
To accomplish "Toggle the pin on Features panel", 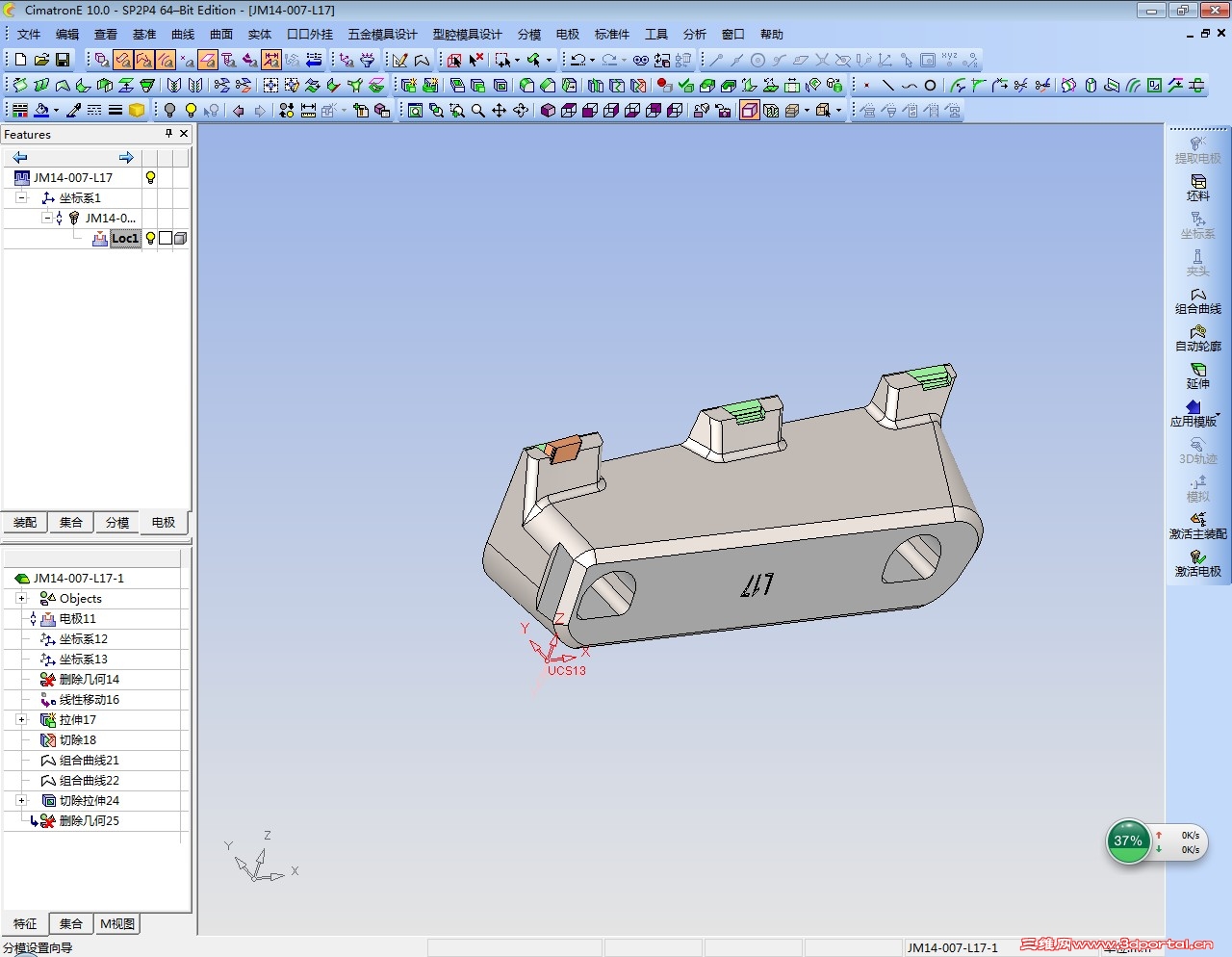I will [x=168, y=134].
